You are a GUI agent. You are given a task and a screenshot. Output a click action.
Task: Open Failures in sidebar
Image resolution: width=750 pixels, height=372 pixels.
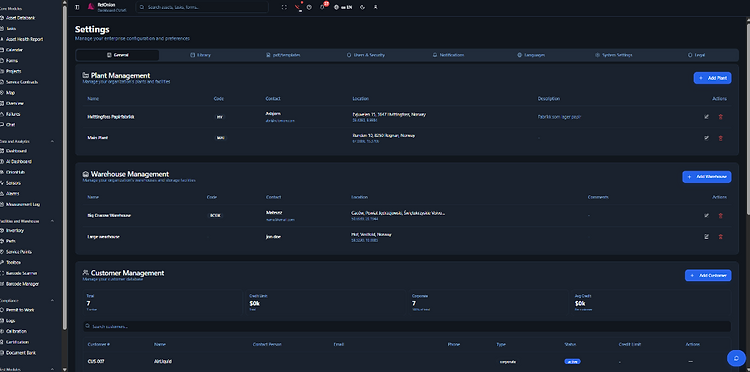(x=13, y=114)
